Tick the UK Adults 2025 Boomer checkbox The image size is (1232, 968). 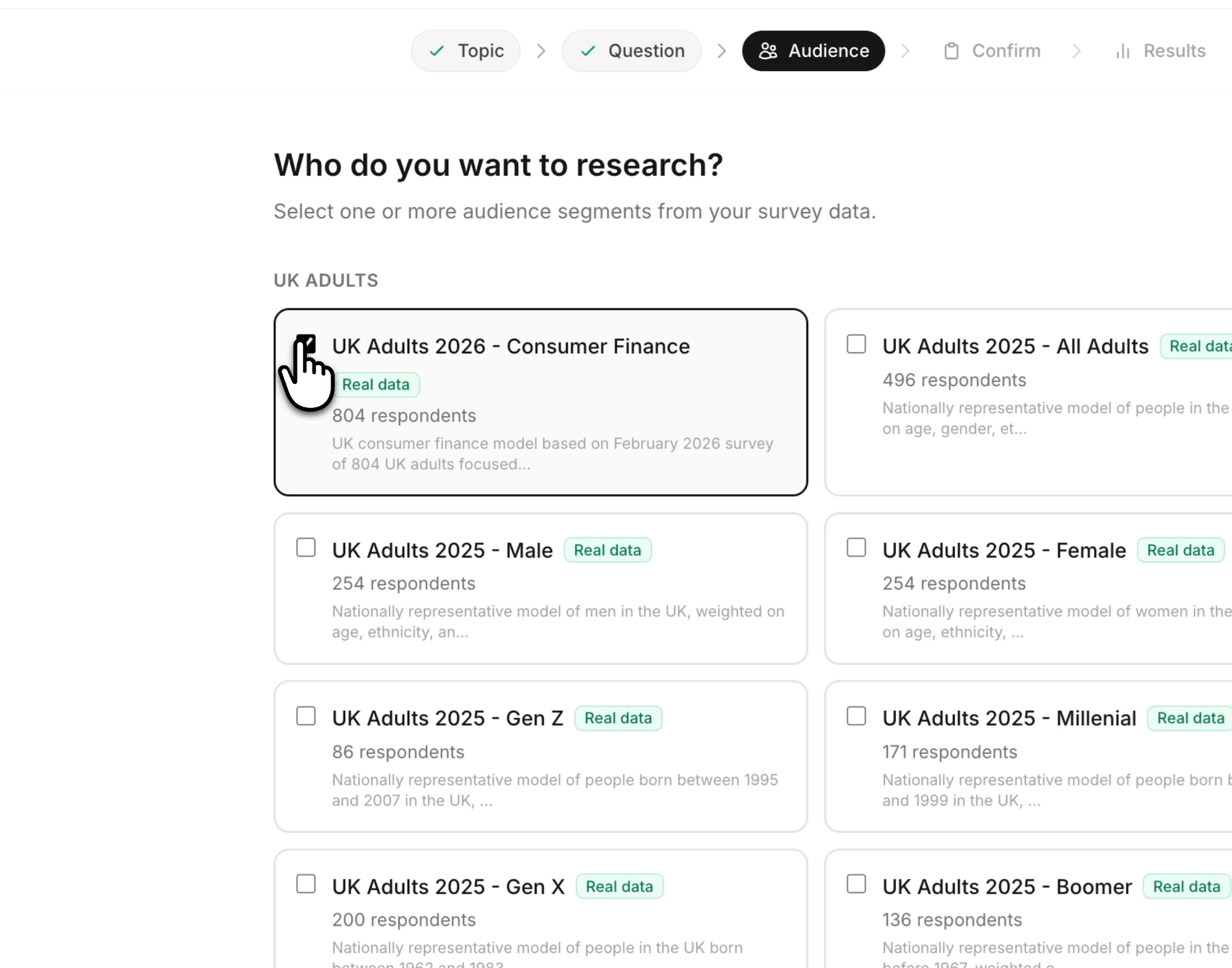pos(856,884)
